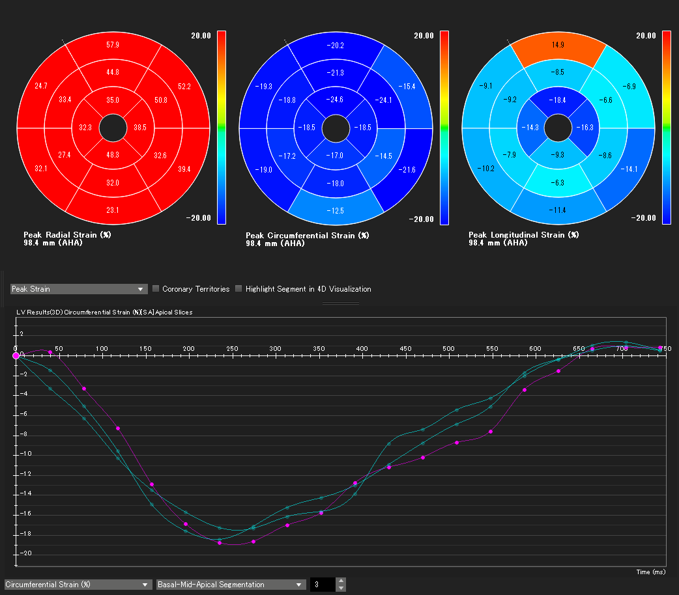The image size is (679, 595).
Task: Select the -21.6 circumferential strain segment
Action: click(405, 170)
